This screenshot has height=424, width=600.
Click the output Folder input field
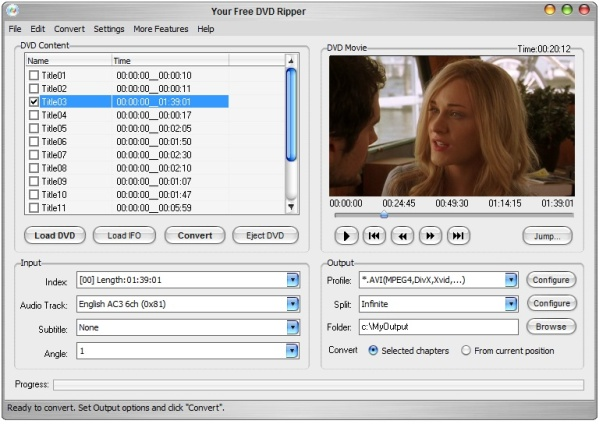439,327
